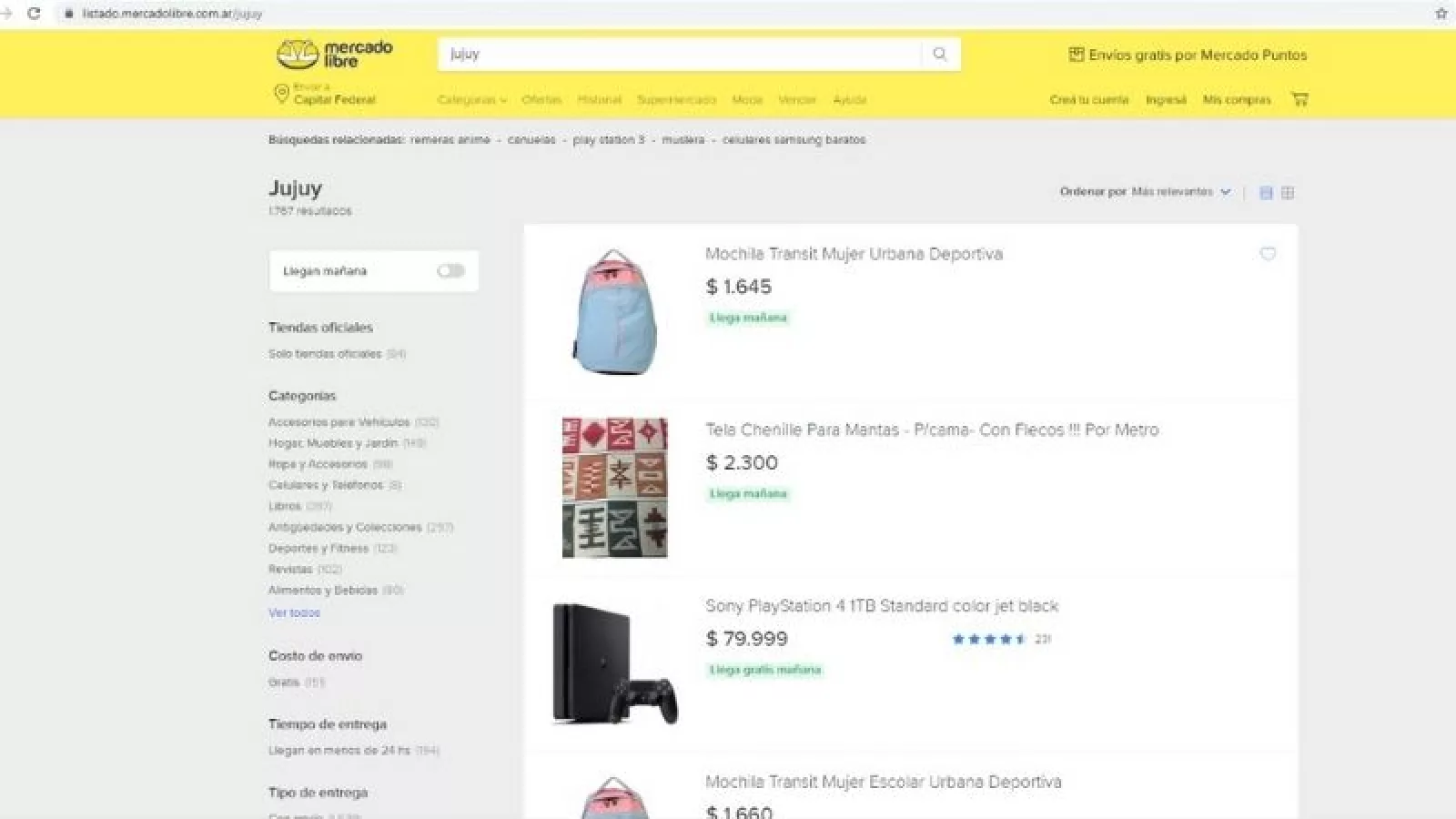Bookmark this page with star icon
Screen dimensions: 1456x819
tap(1441, 14)
